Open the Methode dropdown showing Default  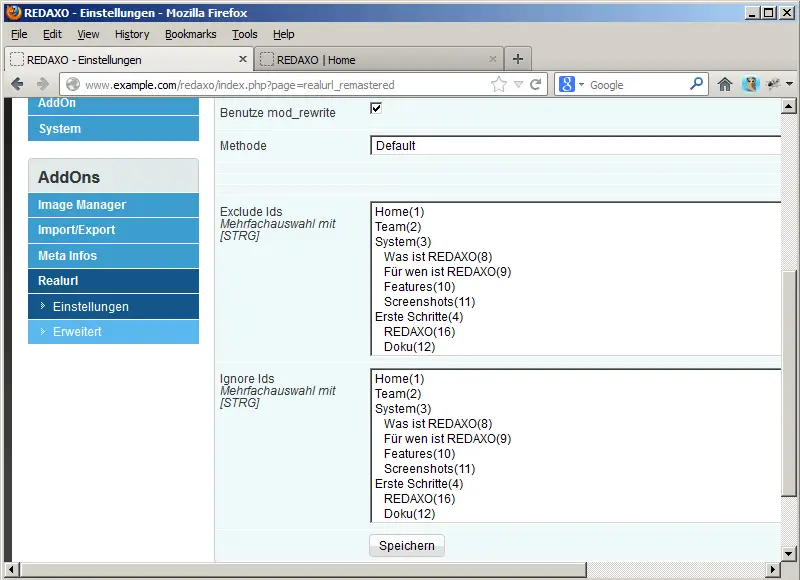(576, 146)
